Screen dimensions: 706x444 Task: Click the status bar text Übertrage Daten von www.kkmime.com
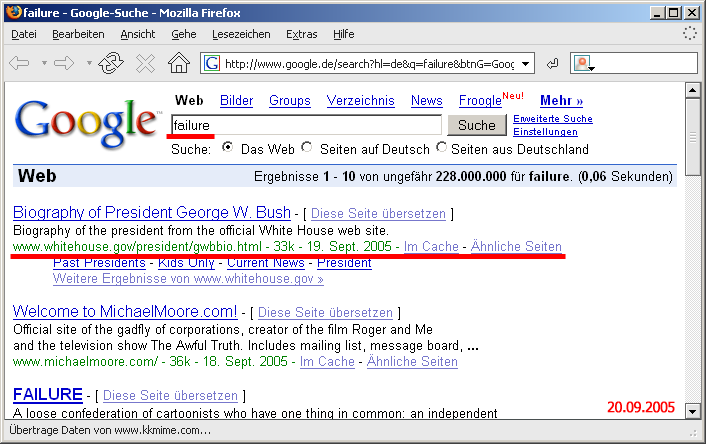(x=110, y=430)
